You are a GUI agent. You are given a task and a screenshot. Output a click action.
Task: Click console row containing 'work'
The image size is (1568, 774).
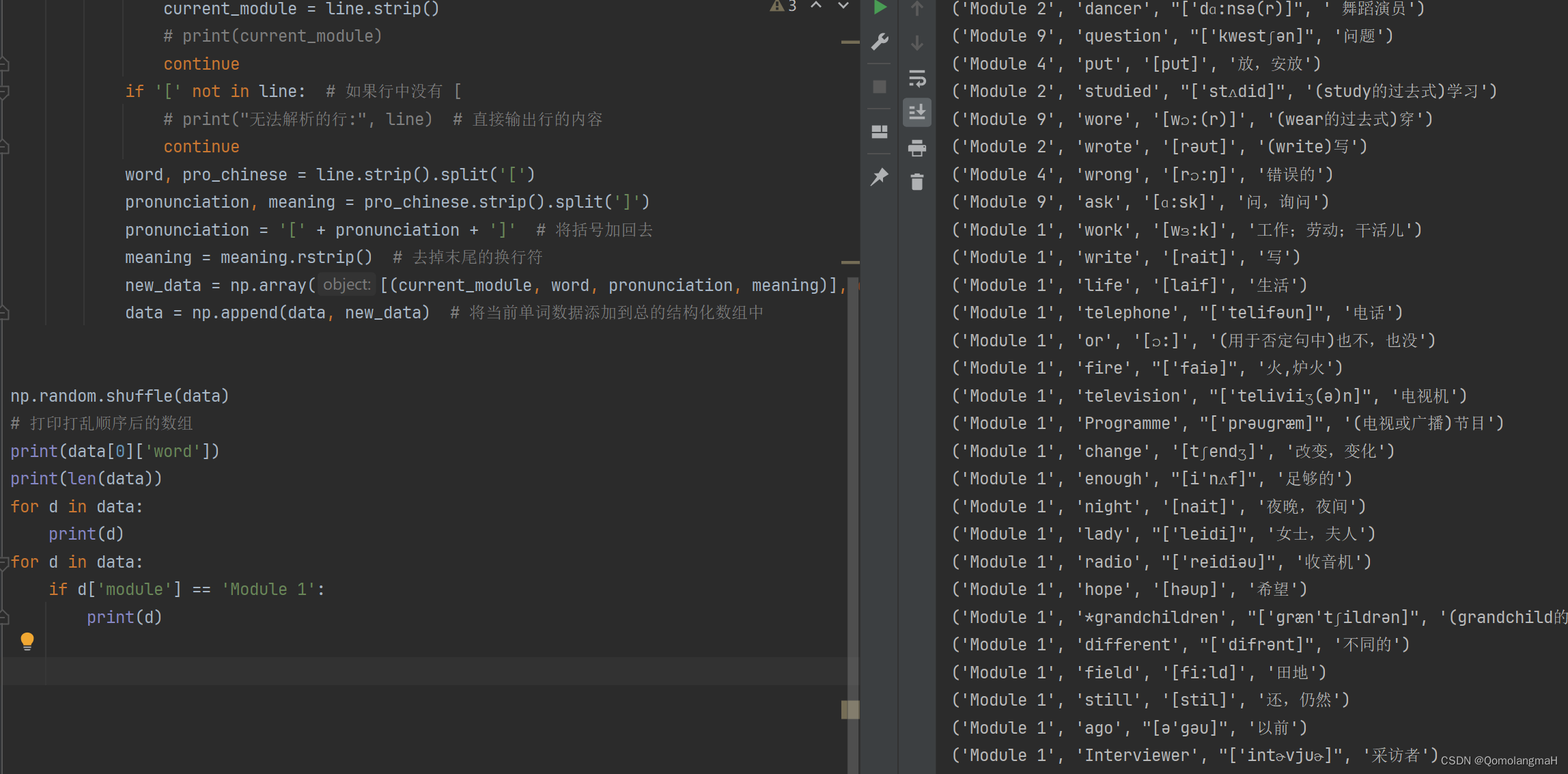point(1187,230)
